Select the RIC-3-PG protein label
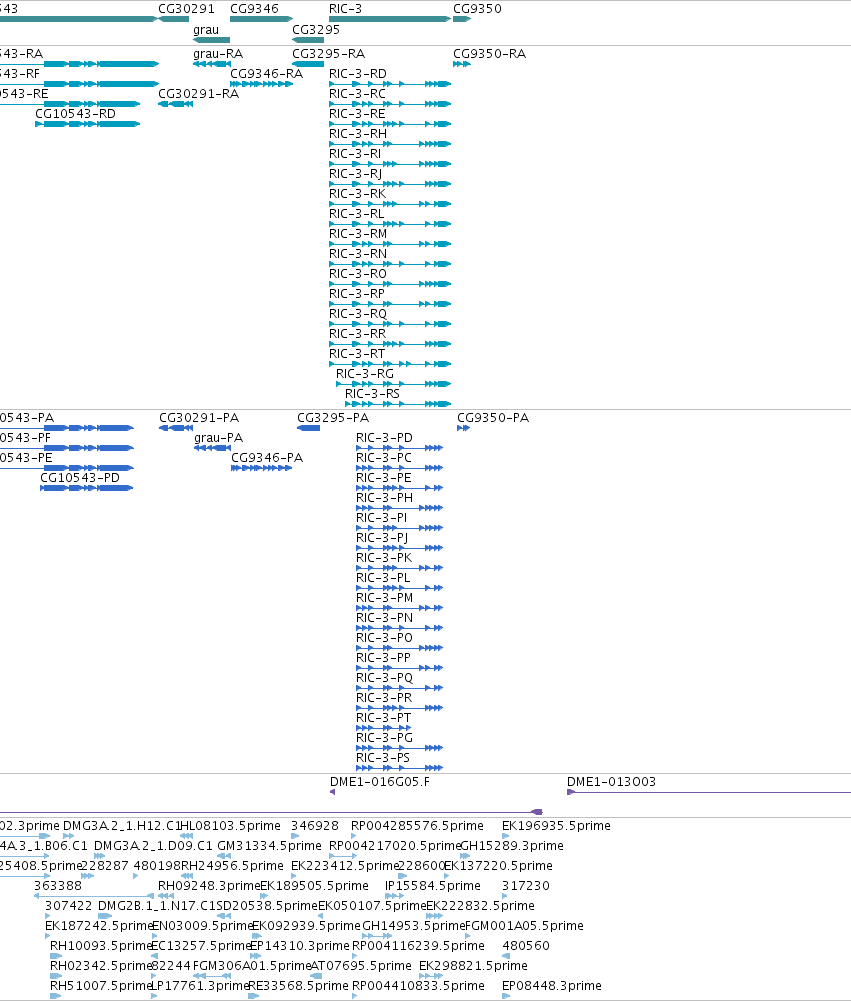851x1001 pixels. coord(384,738)
